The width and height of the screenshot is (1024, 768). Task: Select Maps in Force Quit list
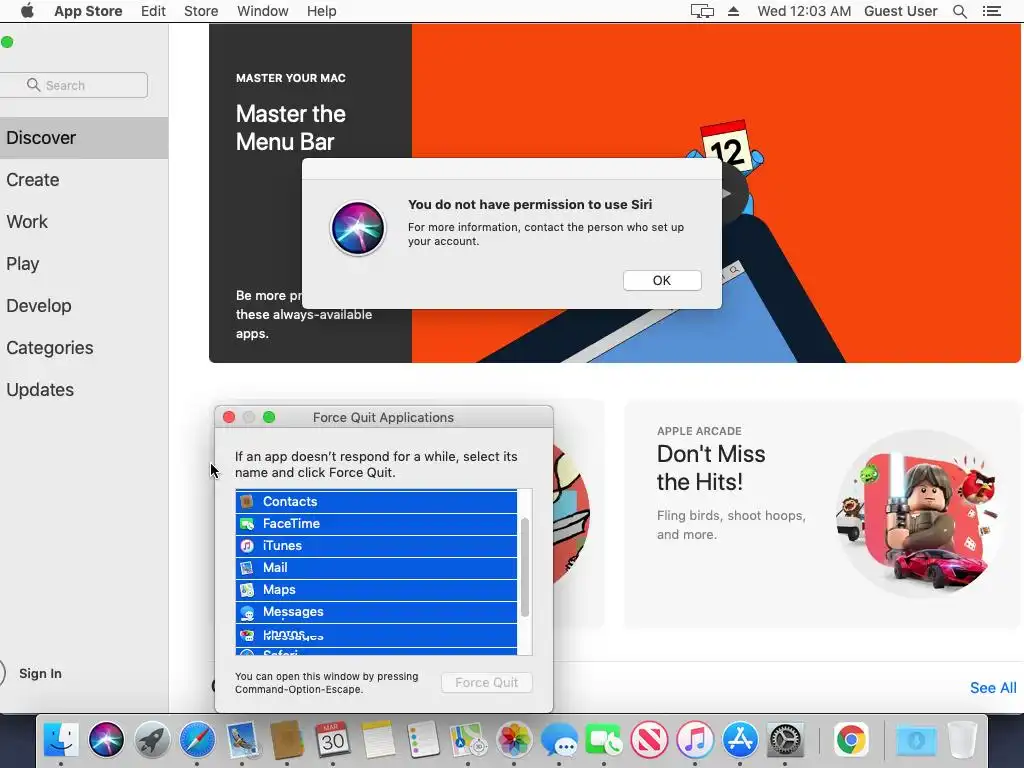click(376, 590)
